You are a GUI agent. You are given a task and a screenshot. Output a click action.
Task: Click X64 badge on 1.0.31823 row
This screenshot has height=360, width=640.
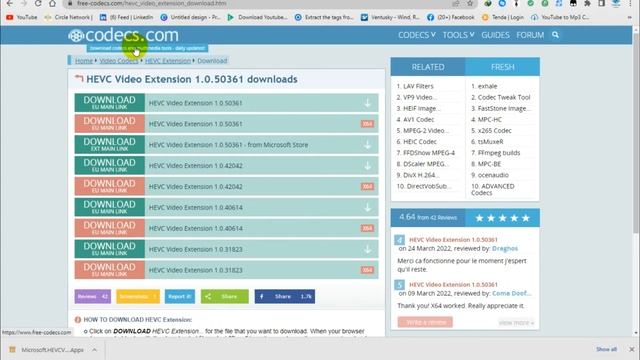click(x=367, y=270)
